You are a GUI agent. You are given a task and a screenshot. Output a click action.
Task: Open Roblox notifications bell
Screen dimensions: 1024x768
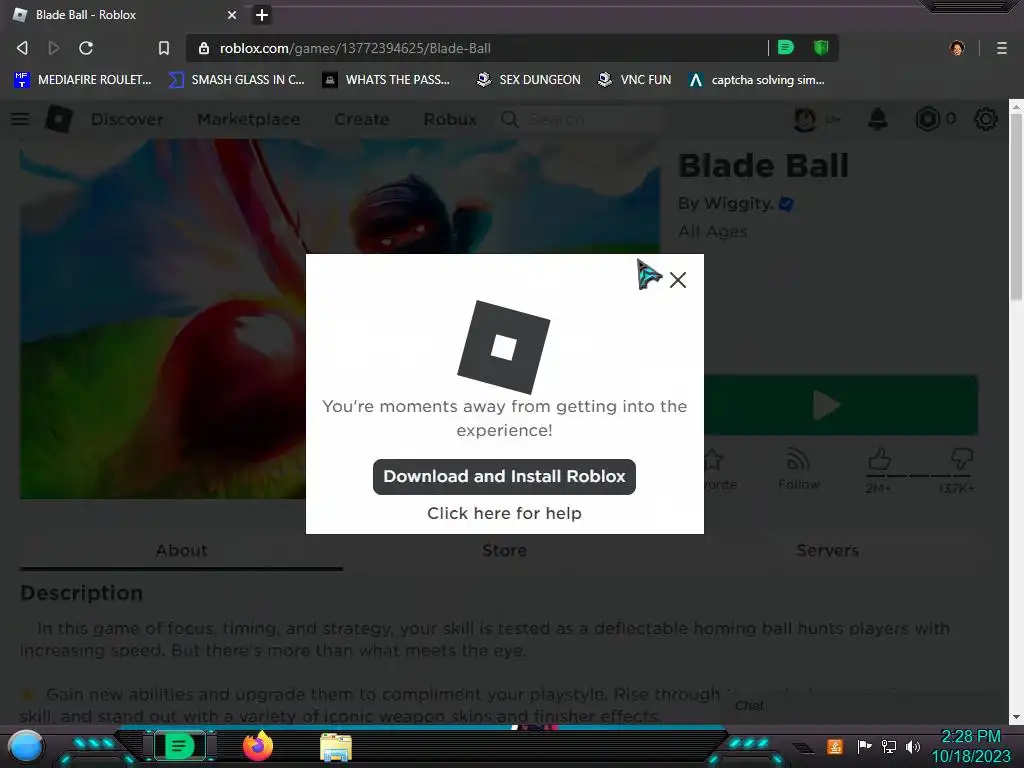[878, 120]
